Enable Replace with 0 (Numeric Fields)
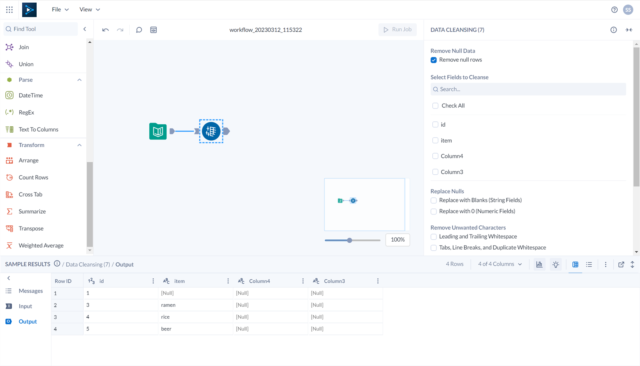 pyautogui.click(x=434, y=211)
